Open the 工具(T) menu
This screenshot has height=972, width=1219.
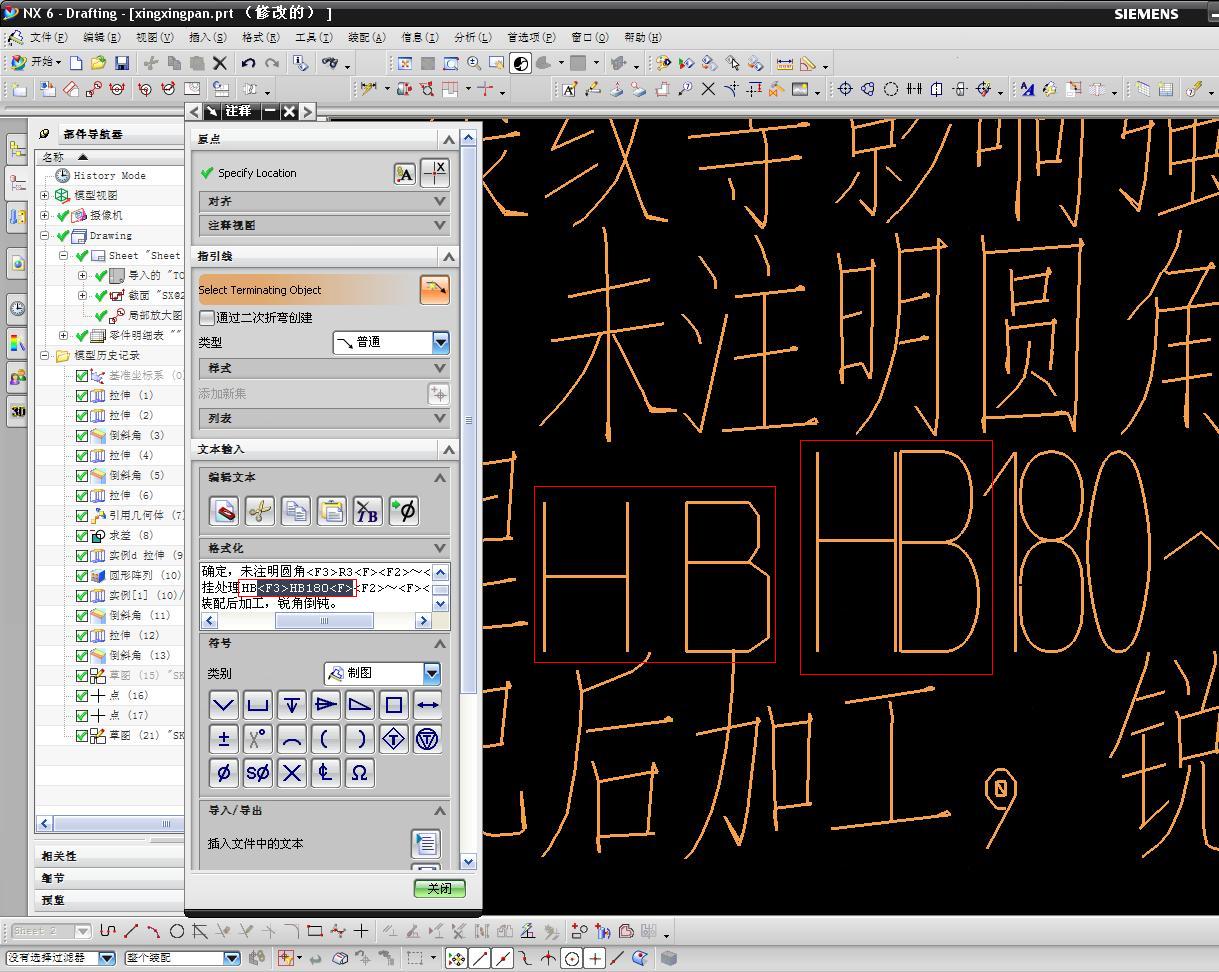click(313, 37)
